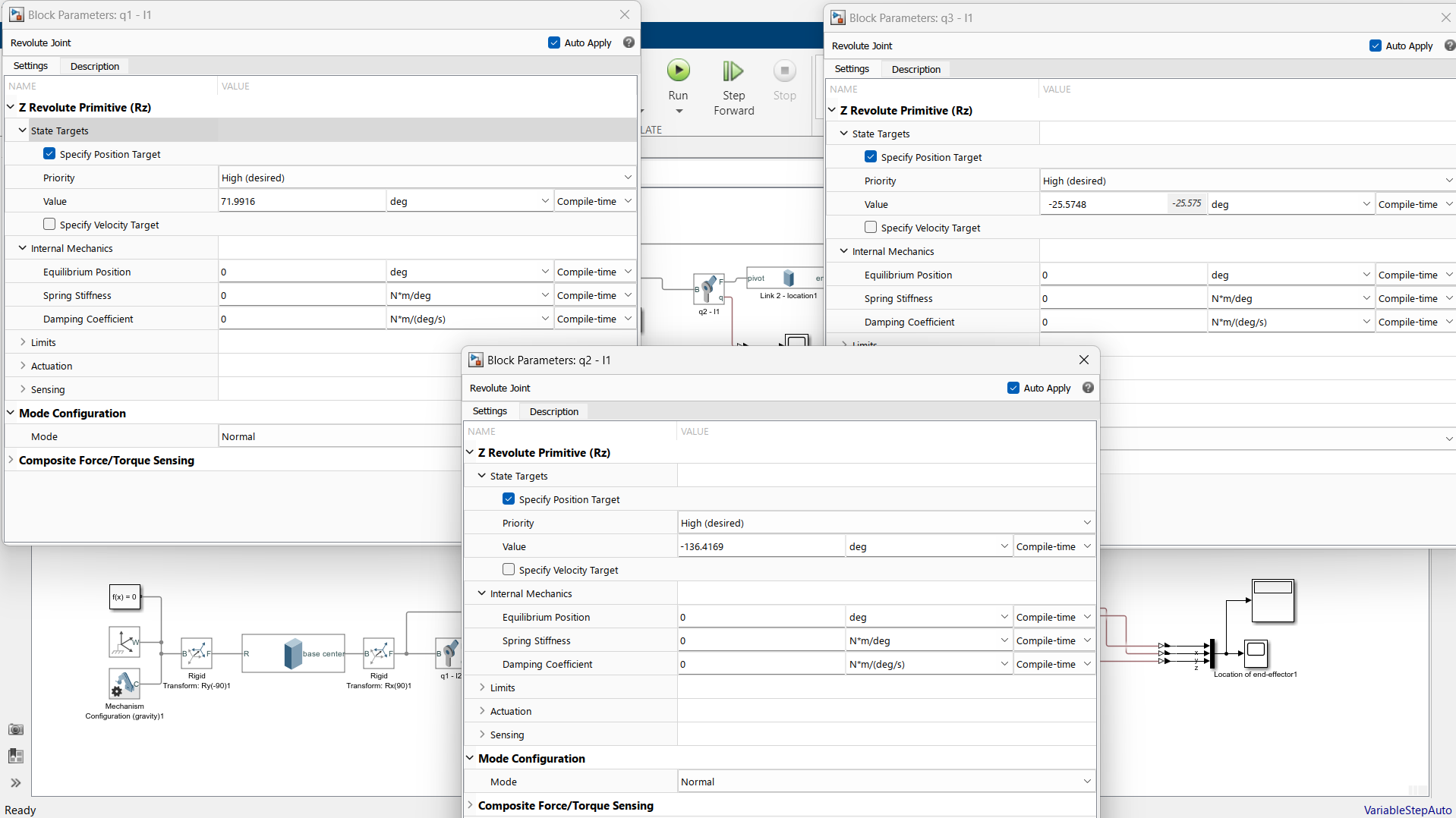Click the screenshot camera icon in the sidebar

coord(16,729)
